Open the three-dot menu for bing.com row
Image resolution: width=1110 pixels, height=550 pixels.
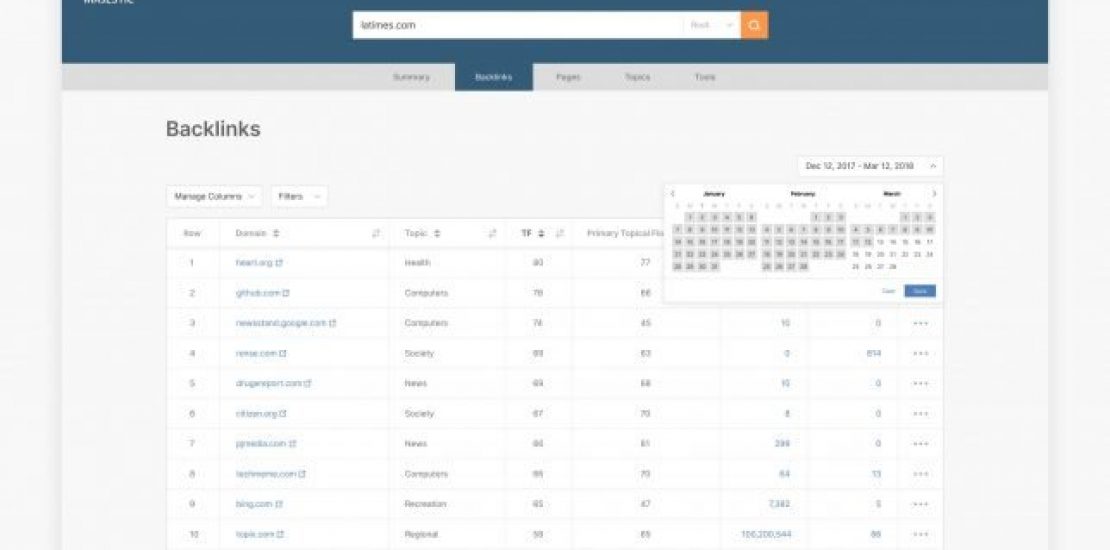[x=920, y=504]
